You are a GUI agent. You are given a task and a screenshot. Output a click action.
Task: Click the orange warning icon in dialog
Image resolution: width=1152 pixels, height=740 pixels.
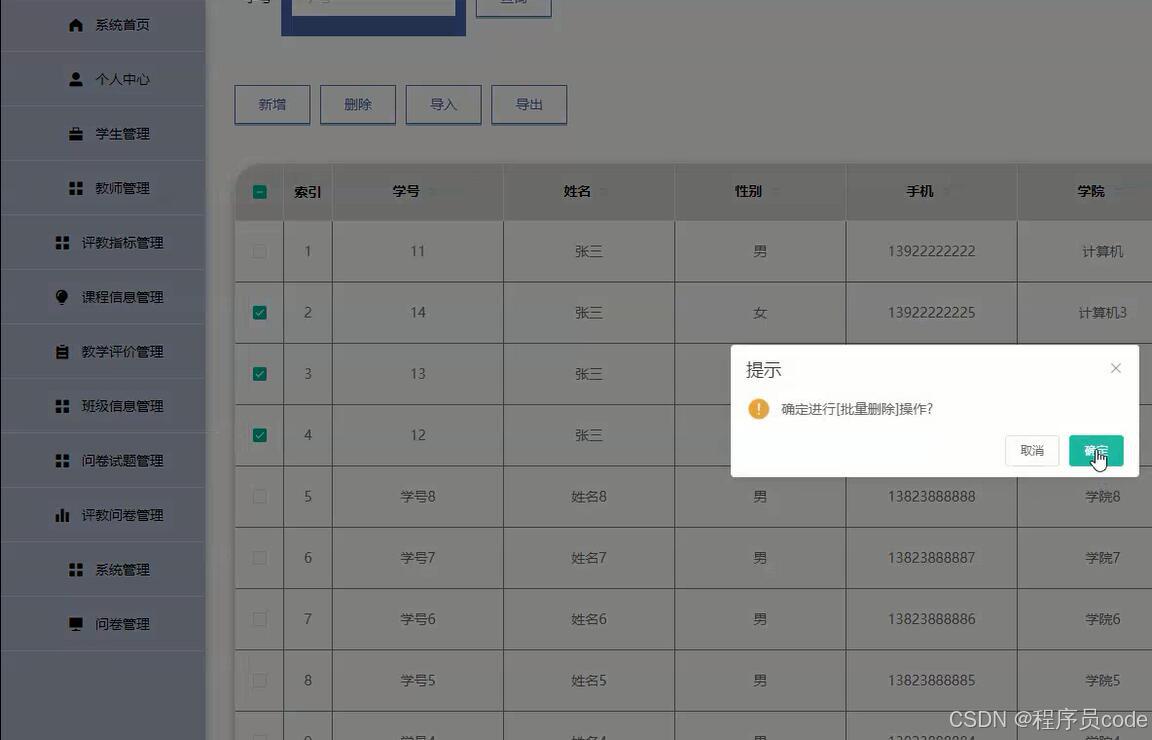coord(758,409)
